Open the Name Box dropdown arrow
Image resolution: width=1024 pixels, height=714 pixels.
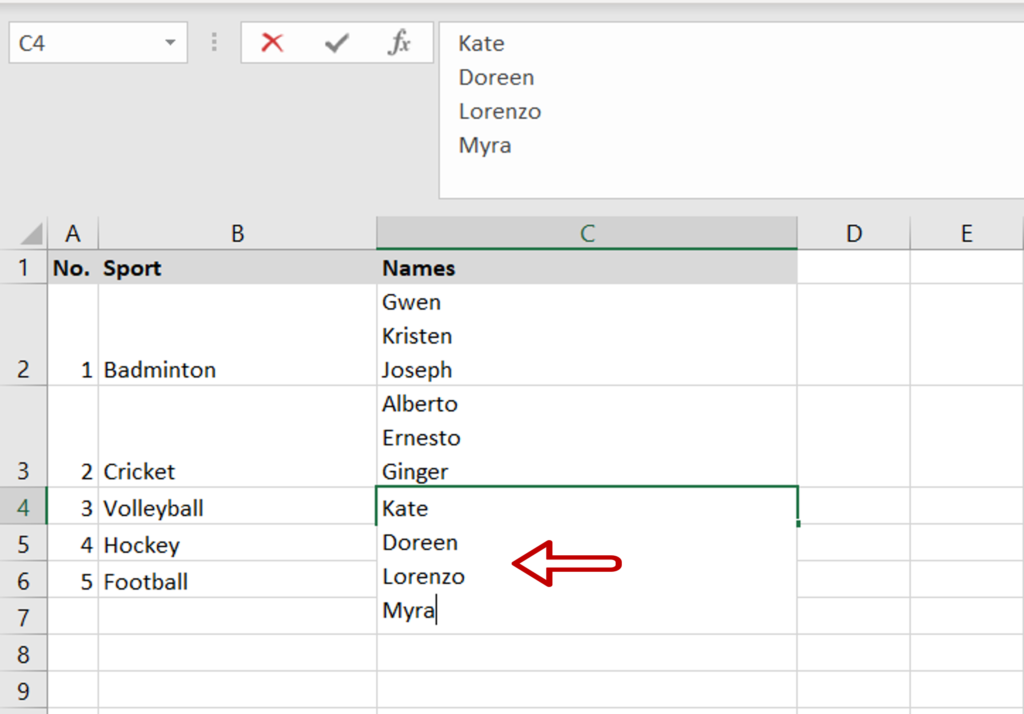tap(170, 42)
